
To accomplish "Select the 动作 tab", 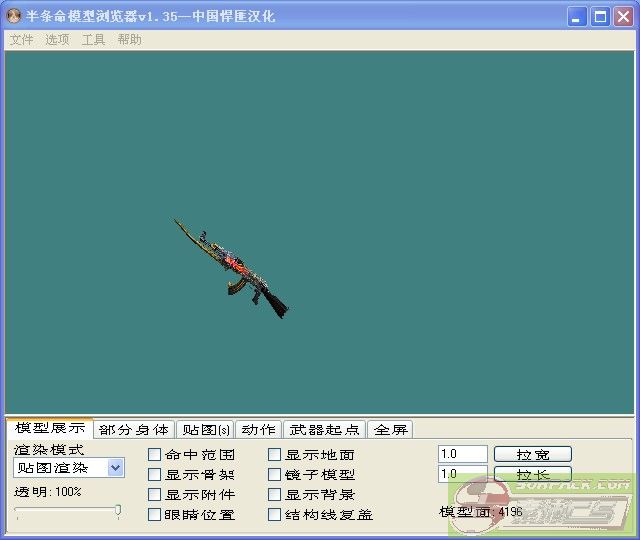I will click(x=259, y=430).
